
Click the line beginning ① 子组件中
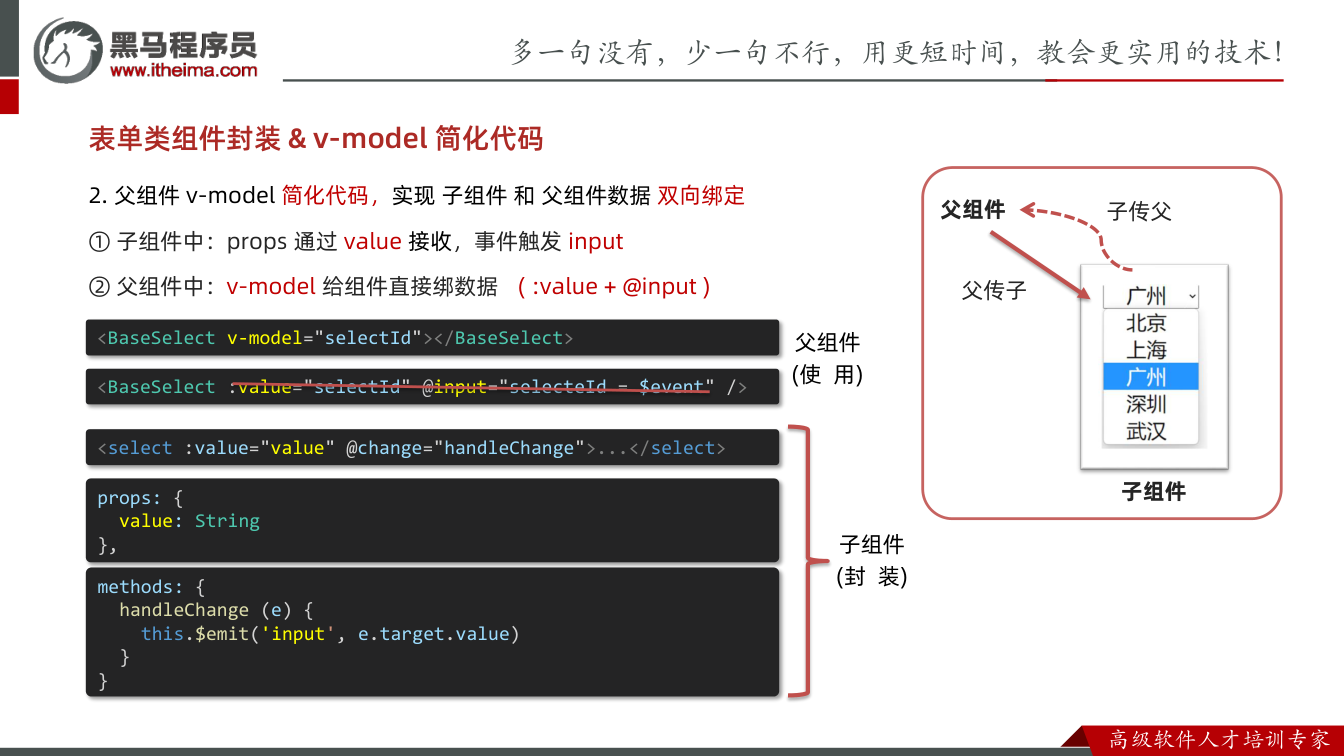point(356,241)
